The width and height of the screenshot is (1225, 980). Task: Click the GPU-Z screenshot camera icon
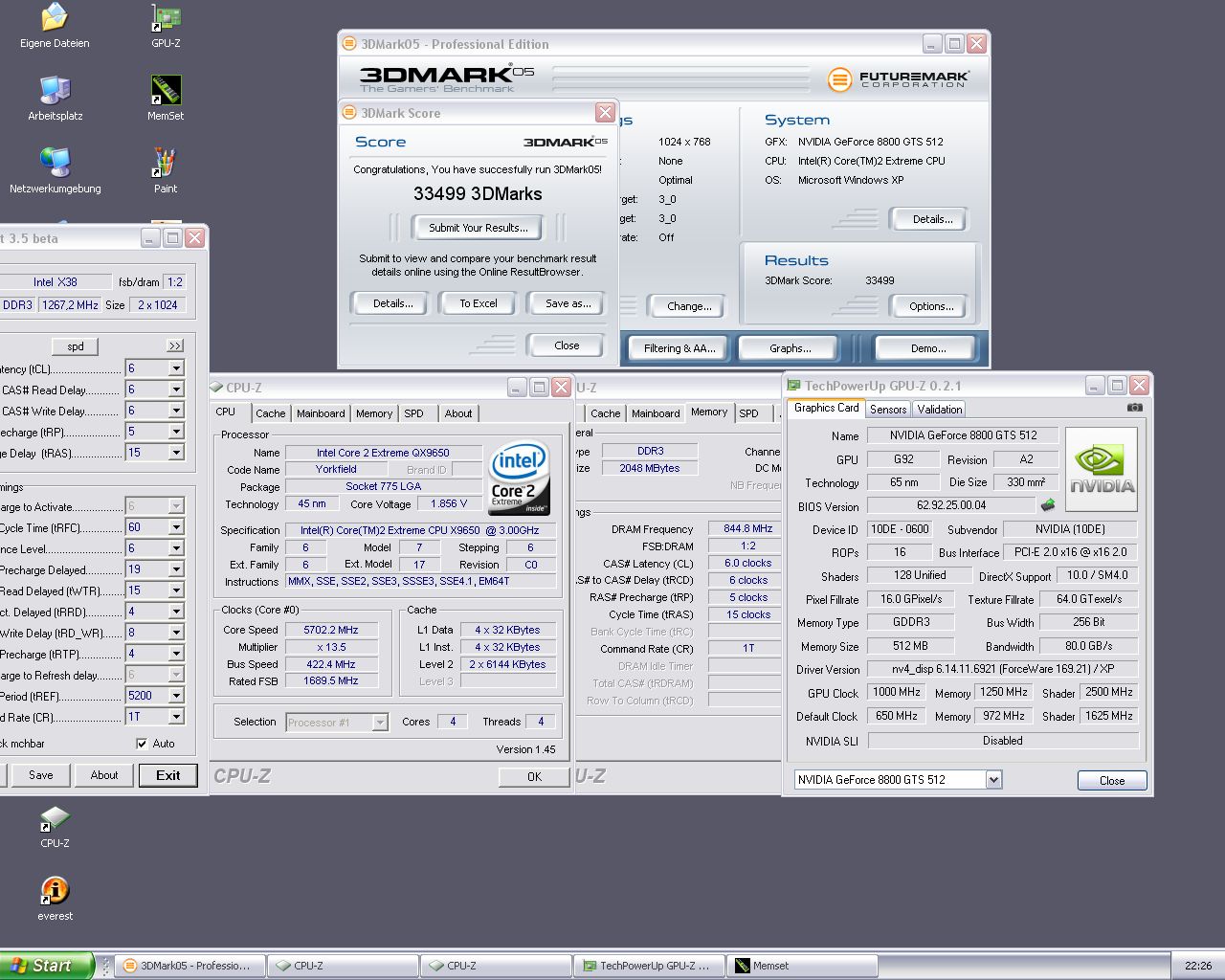tap(1134, 408)
